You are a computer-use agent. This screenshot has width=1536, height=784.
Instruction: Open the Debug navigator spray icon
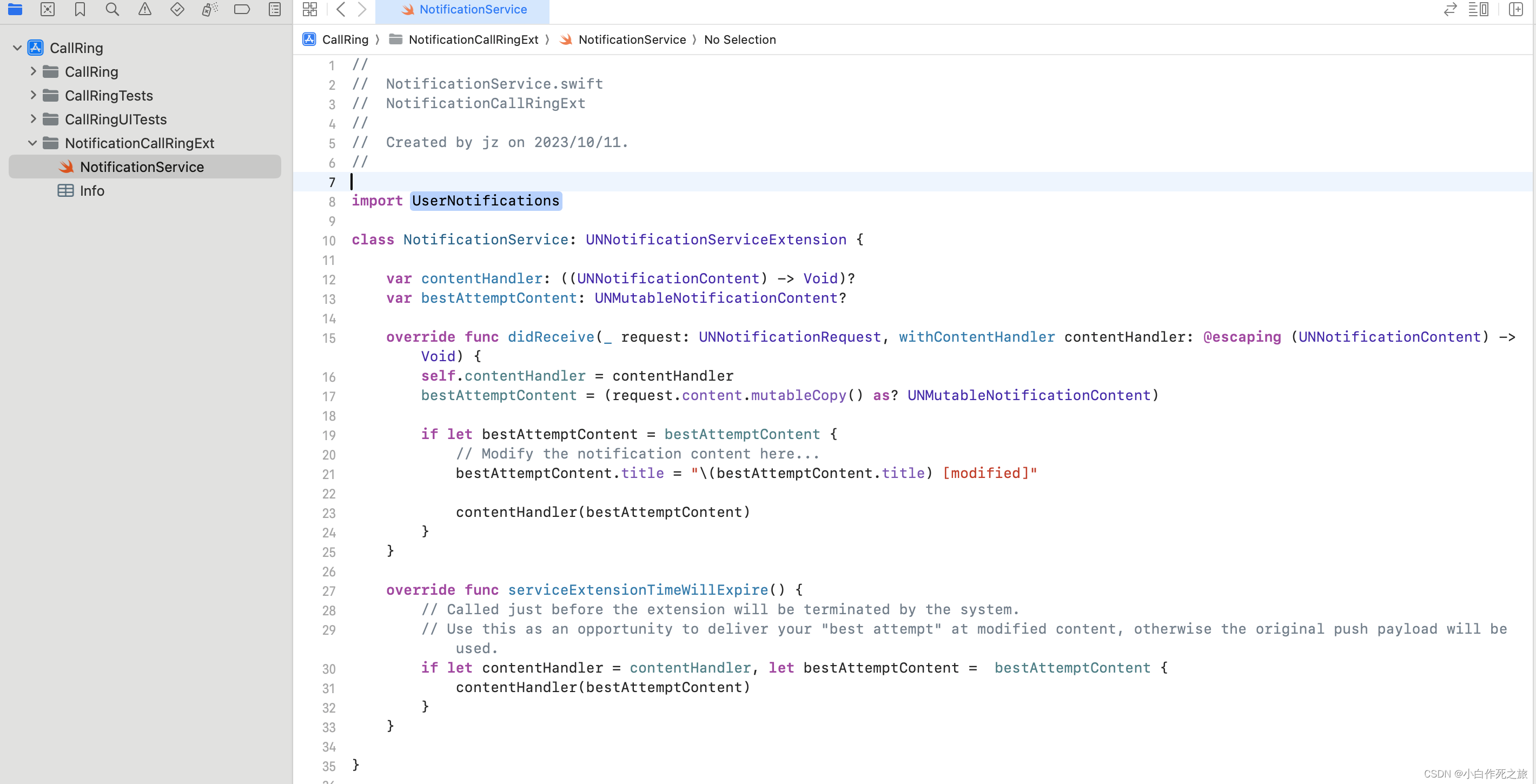pos(209,9)
